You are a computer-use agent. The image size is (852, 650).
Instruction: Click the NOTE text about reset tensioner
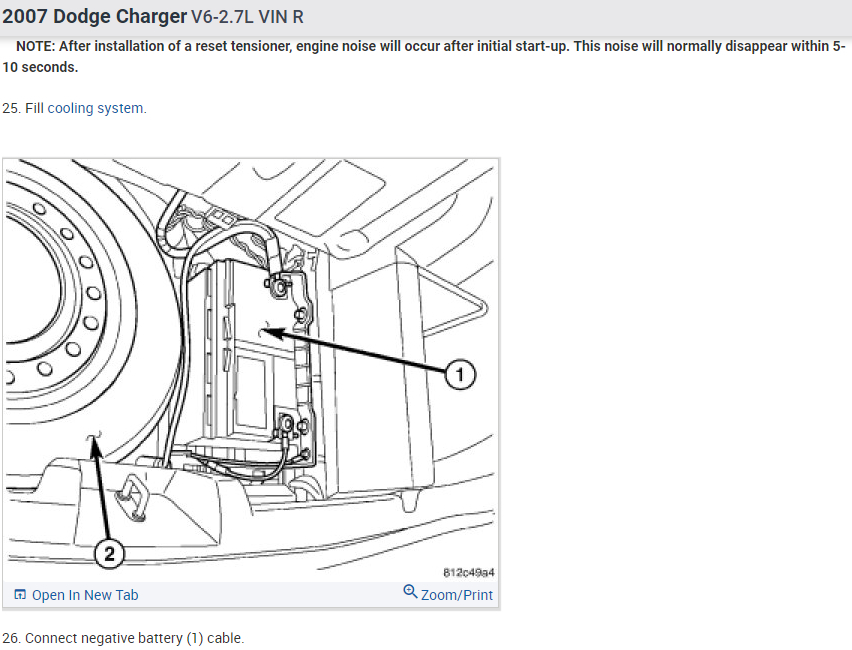424,57
